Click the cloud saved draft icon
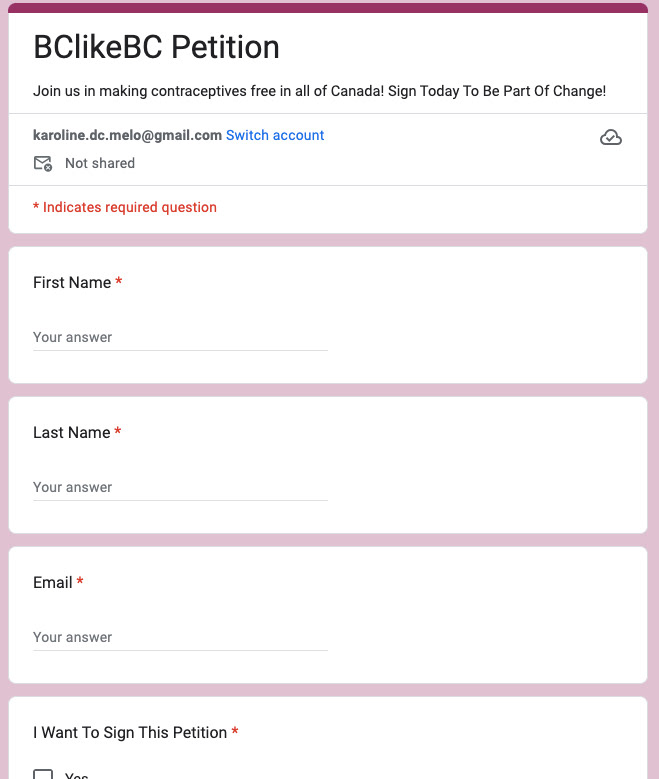The image size is (659, 779). (x=611, y=137)
